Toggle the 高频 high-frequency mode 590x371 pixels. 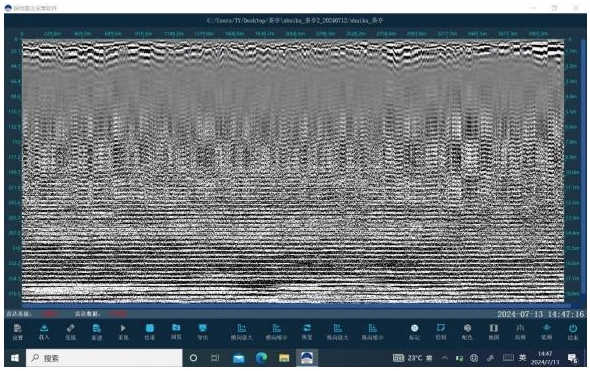click(520, 332)
